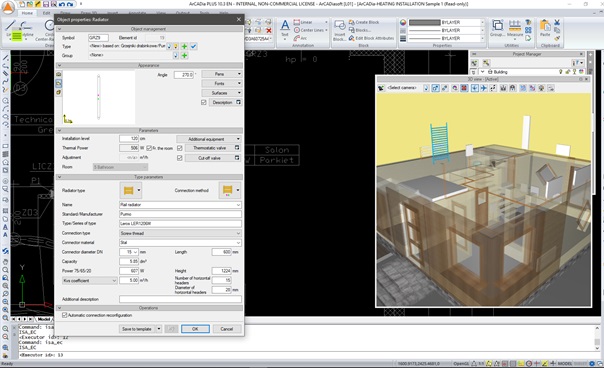Select the 3D view mode icon beside preview

59,92
